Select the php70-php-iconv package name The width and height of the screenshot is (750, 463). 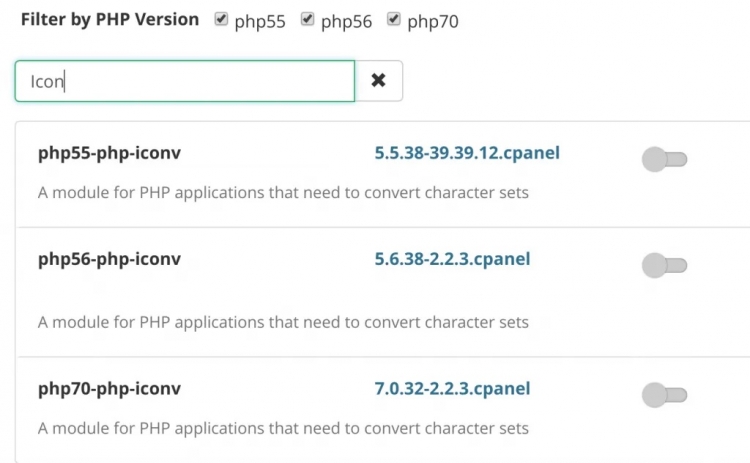click(109, 388)
